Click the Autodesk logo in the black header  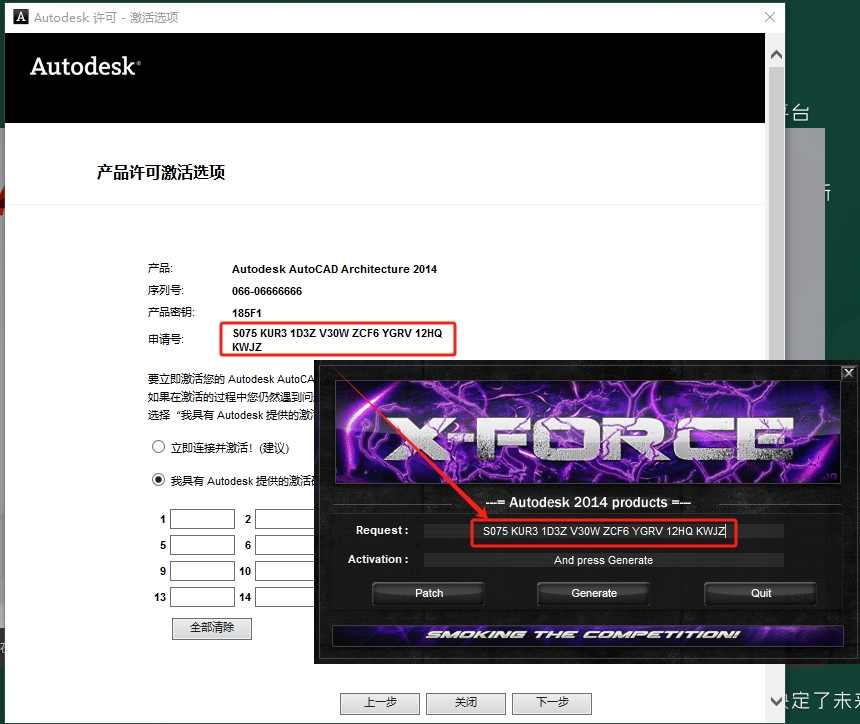pos(85,67)
